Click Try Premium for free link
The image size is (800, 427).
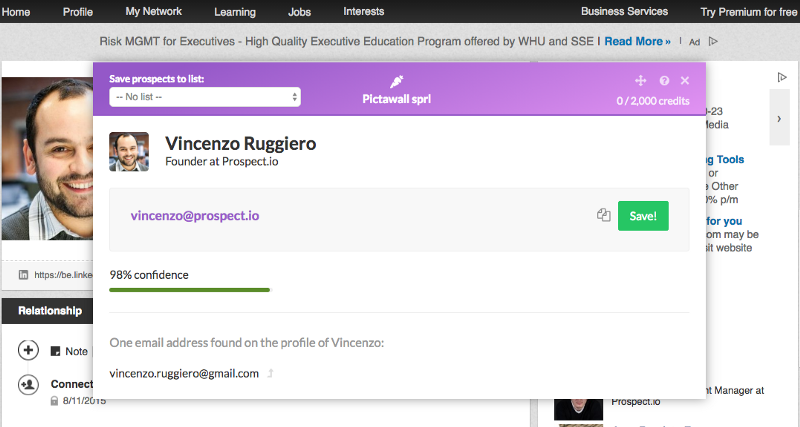coord(748,12)
